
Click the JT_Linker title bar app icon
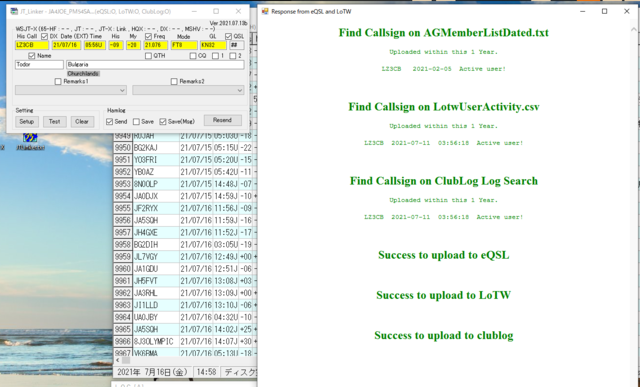point(14,11)
